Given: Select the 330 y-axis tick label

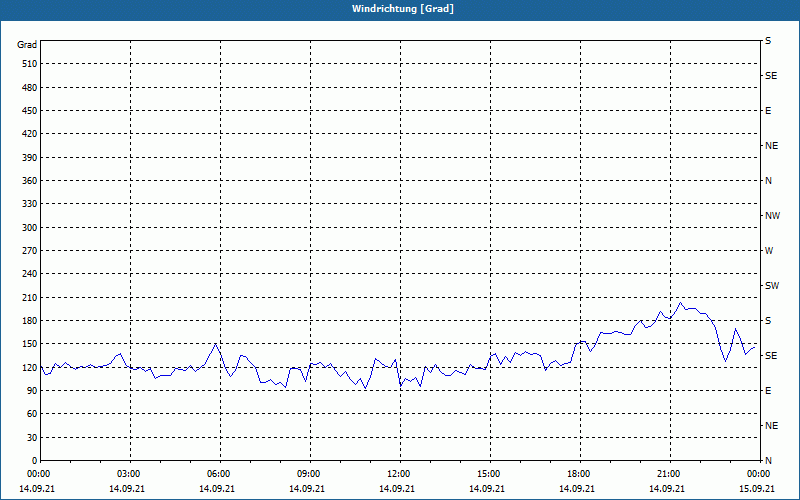Looking at the screenshot, I should click(30, 204).
